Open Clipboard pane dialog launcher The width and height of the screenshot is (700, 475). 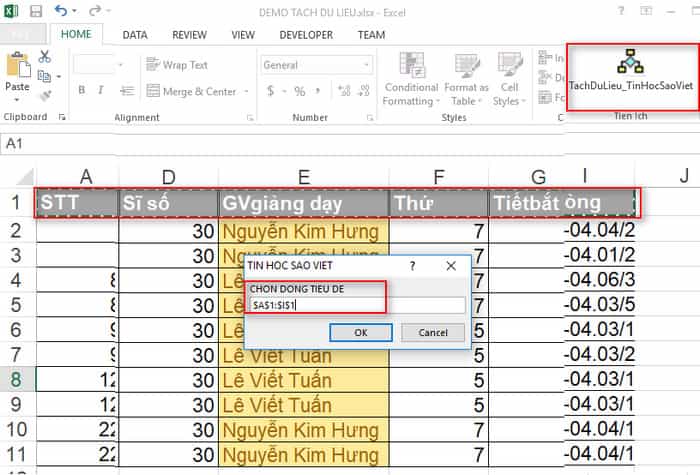point(62,117)
